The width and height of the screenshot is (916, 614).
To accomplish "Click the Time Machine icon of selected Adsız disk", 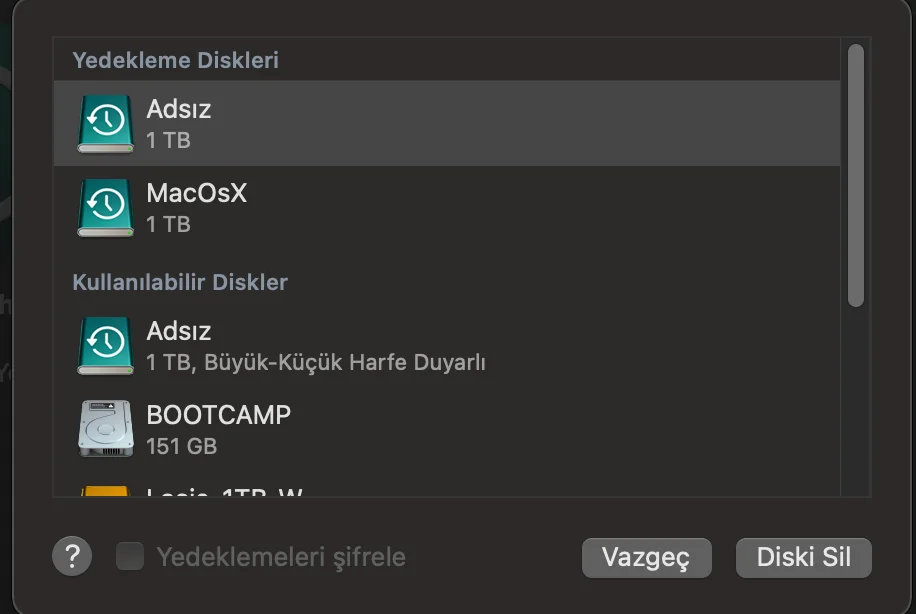I will pos(106,124).
